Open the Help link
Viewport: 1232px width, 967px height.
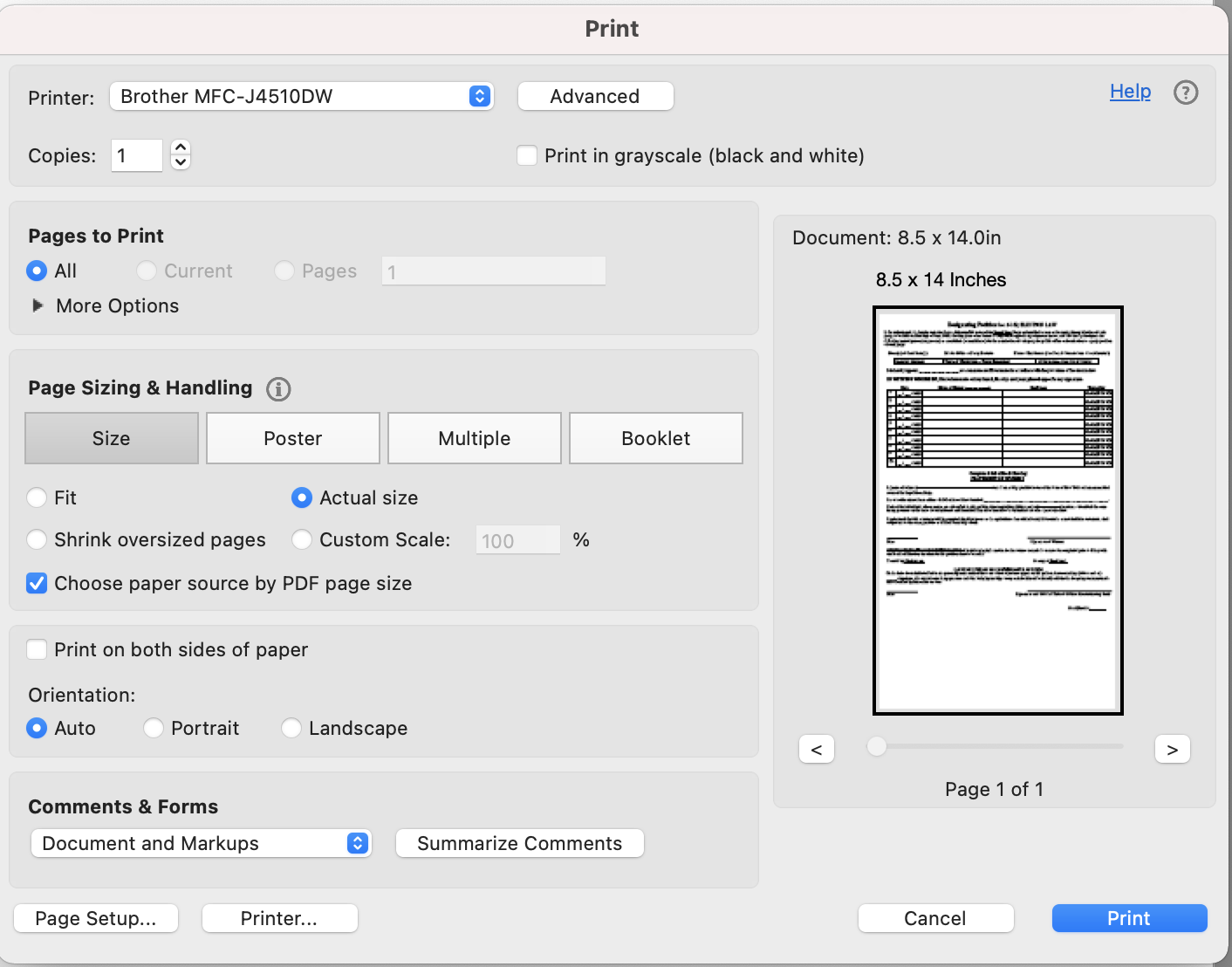coord(1130,91)
